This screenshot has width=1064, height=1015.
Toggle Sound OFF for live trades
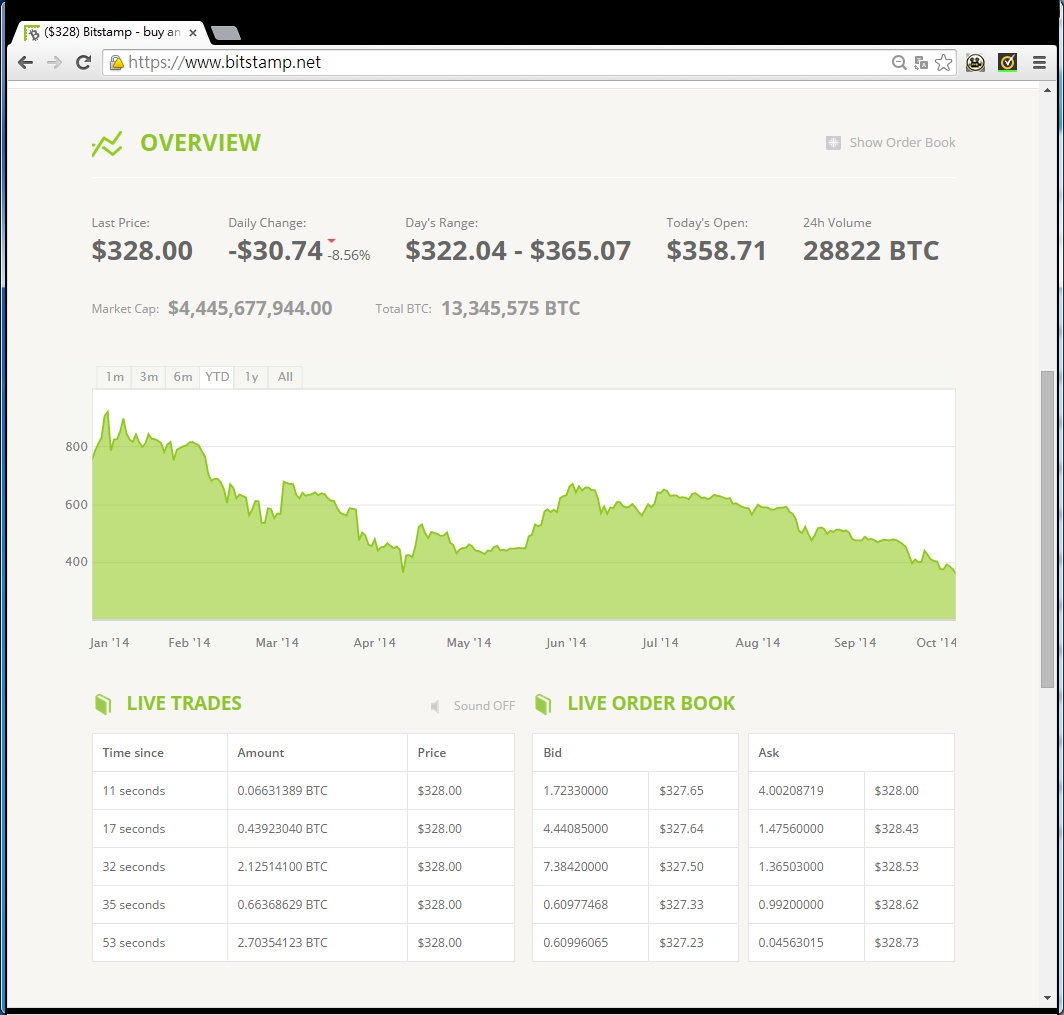click(x=484, y=706)
